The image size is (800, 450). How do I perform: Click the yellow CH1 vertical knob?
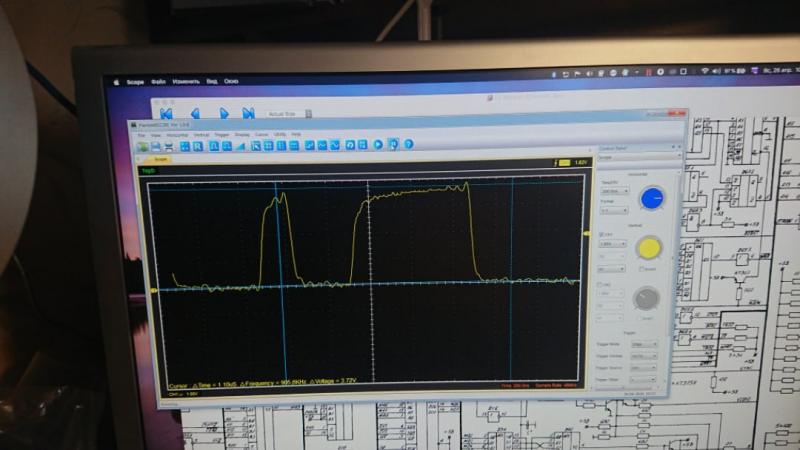tap(648, 249)
